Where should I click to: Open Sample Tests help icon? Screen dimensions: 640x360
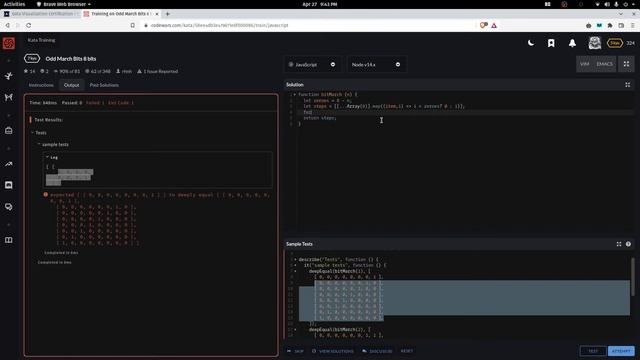628,244
